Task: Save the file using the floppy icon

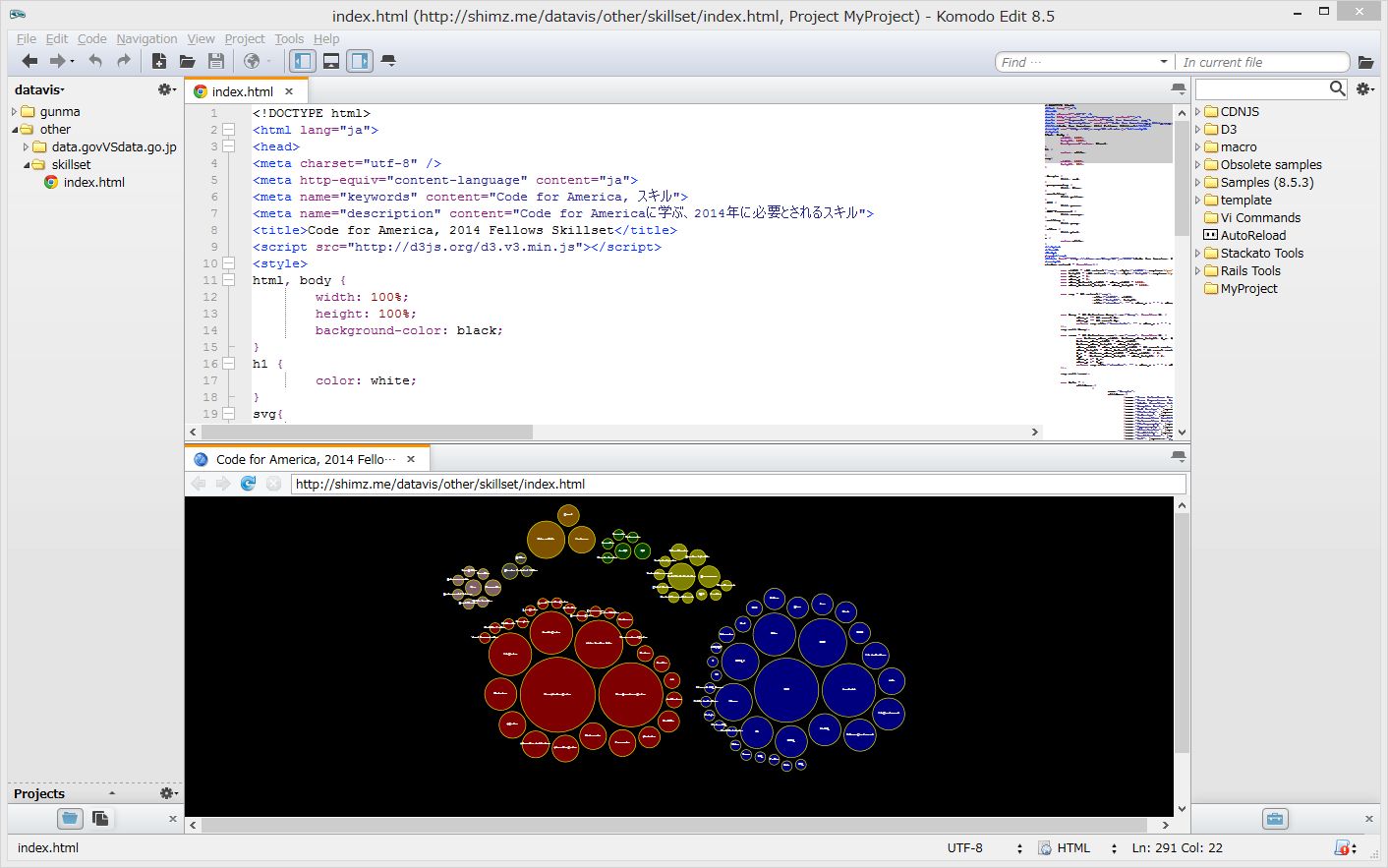Action: point(216,61)
